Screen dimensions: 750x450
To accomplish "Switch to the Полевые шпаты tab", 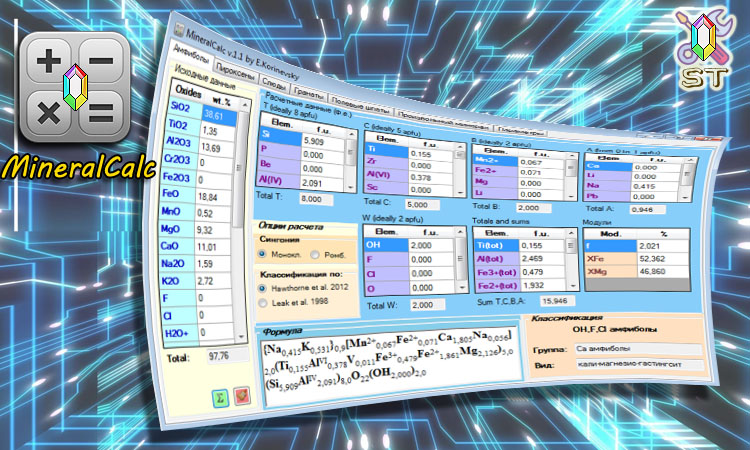I will (360, 105).
